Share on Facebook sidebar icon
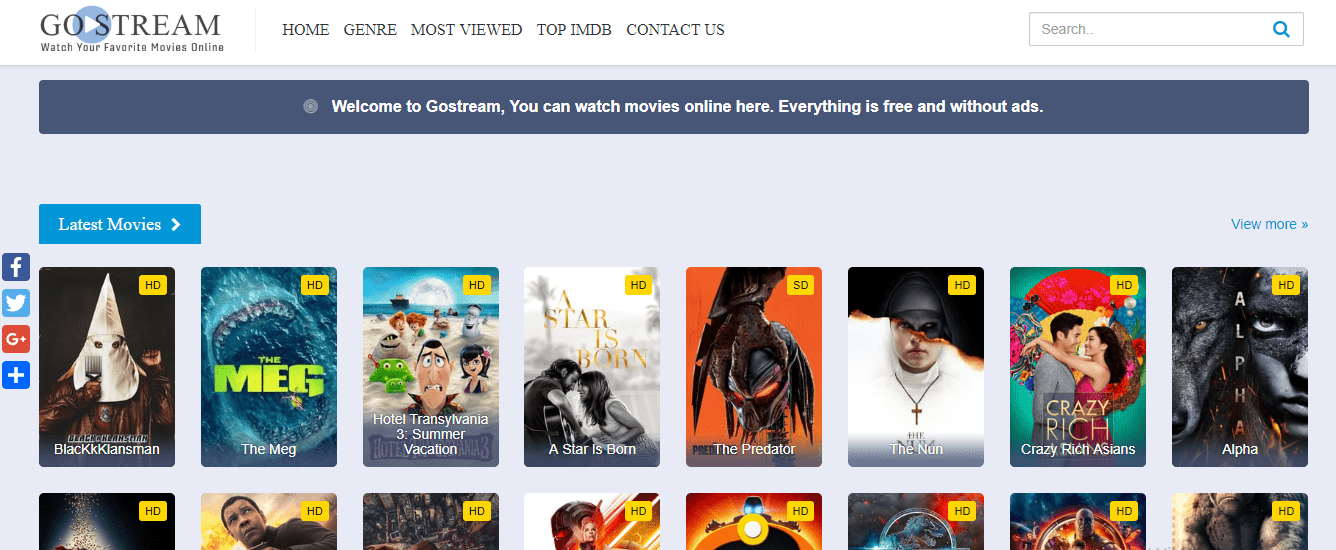Image resolution: width=1336 pixels, height=550 pixels. tap(16, 266)
